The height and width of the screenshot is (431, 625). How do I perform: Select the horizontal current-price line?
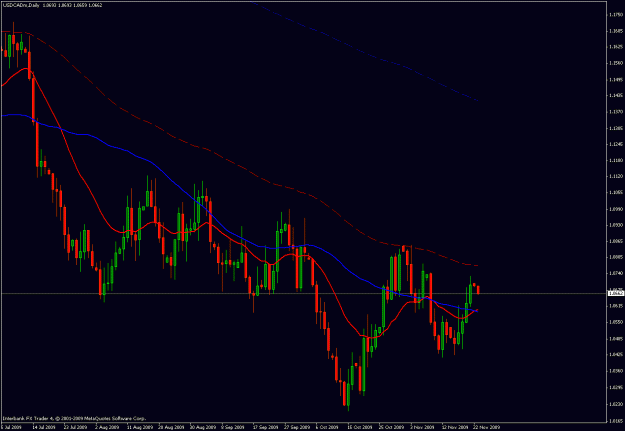tap(303, 293)
